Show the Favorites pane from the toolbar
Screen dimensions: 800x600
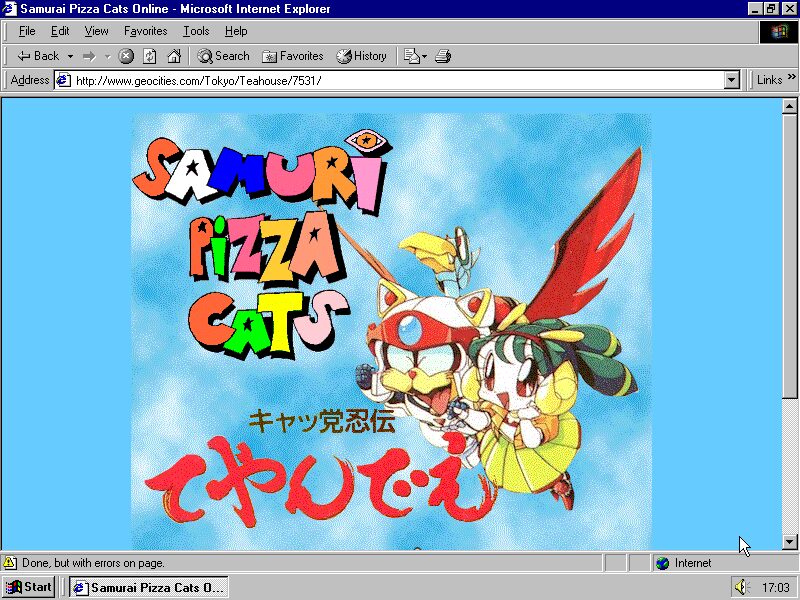point(292,56)
